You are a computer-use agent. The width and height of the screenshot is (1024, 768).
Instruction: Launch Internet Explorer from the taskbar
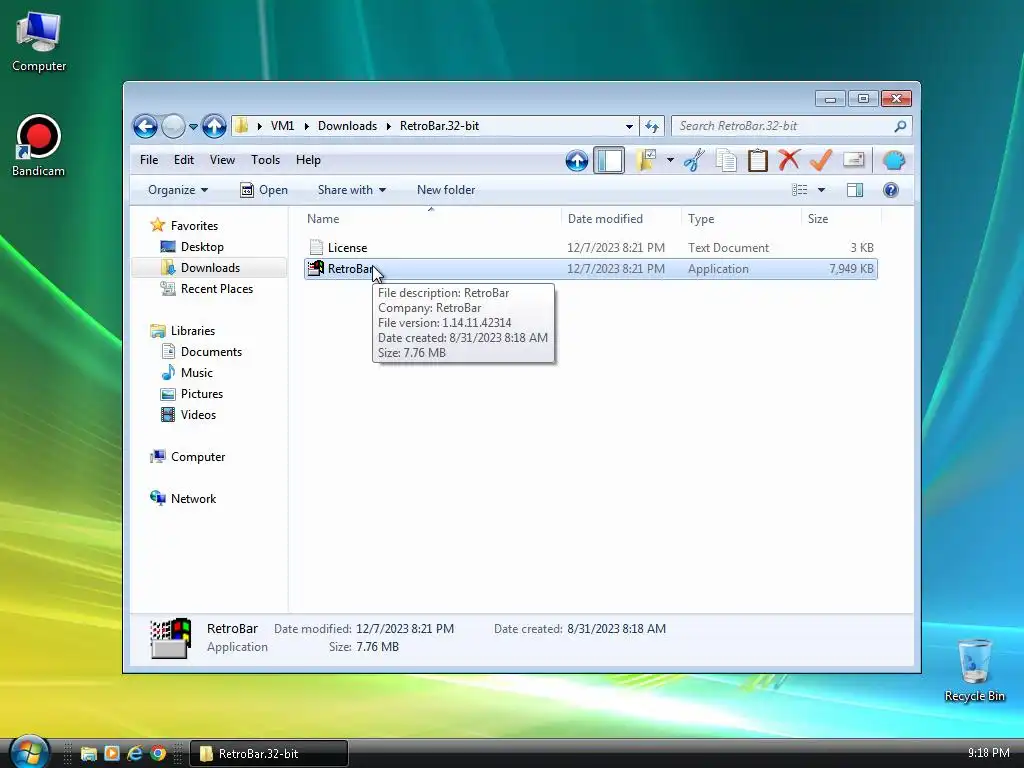(x=135, y=754)
